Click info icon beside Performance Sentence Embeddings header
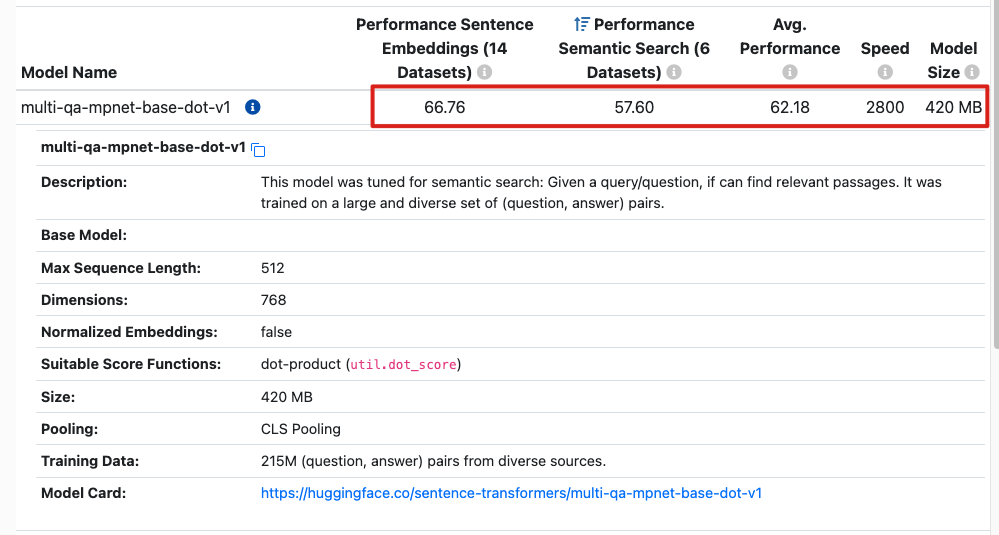999x535 pixels. pyautogui.click(x=485, y=73)
